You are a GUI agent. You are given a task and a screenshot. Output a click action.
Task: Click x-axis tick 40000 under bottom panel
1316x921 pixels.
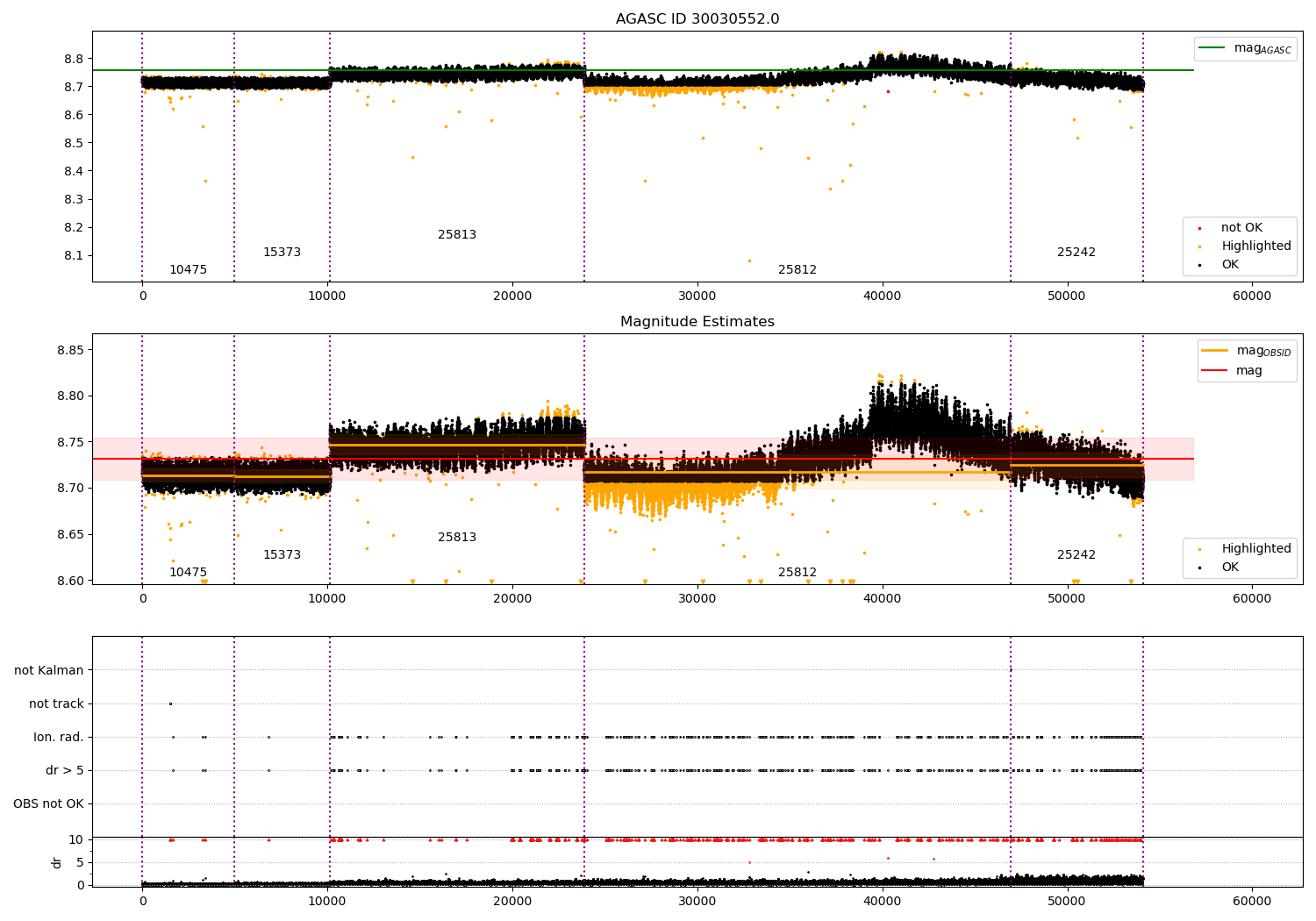tap(883, 901)
